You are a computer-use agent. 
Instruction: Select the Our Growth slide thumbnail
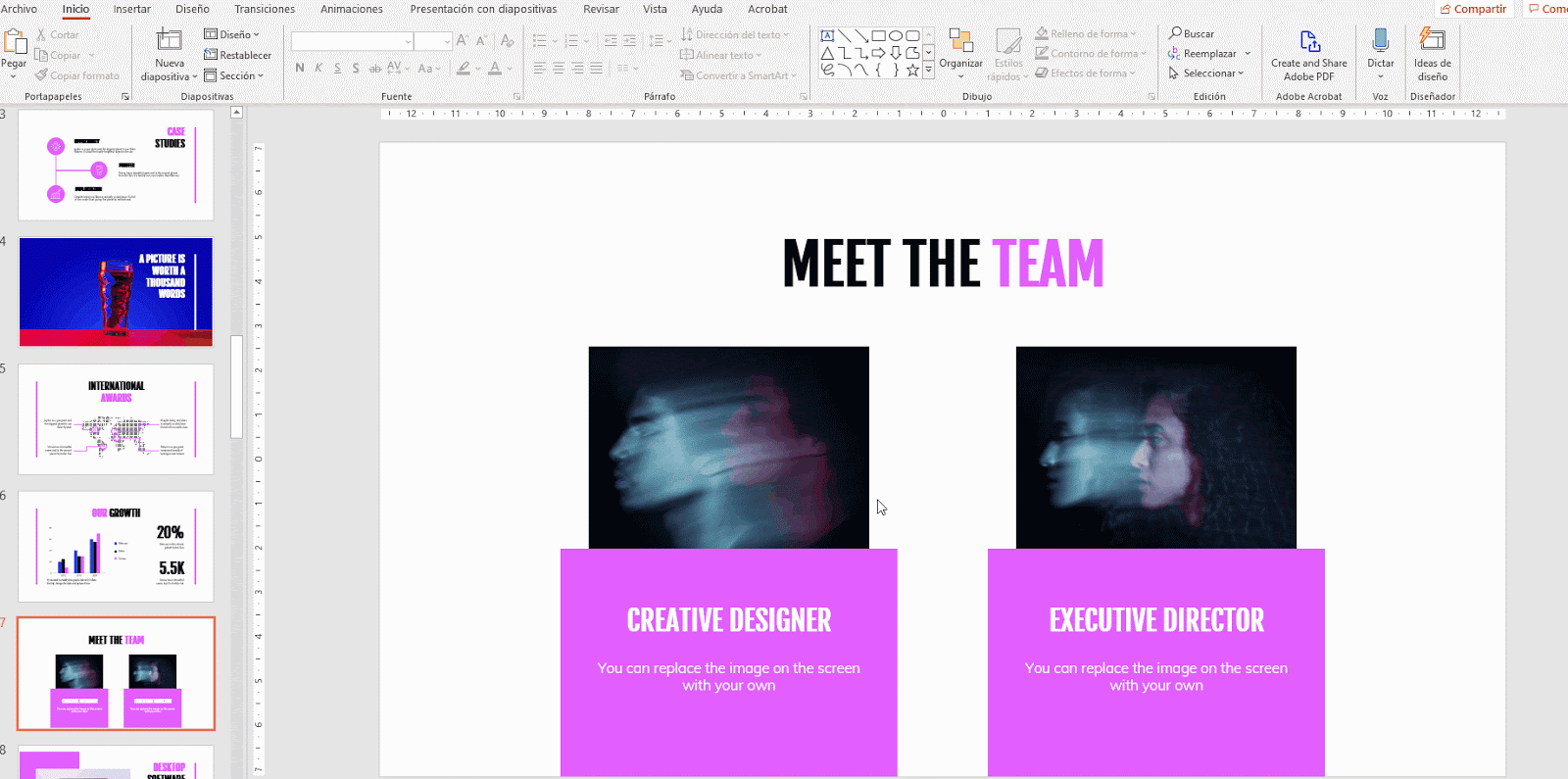click(x=116, y=546)
